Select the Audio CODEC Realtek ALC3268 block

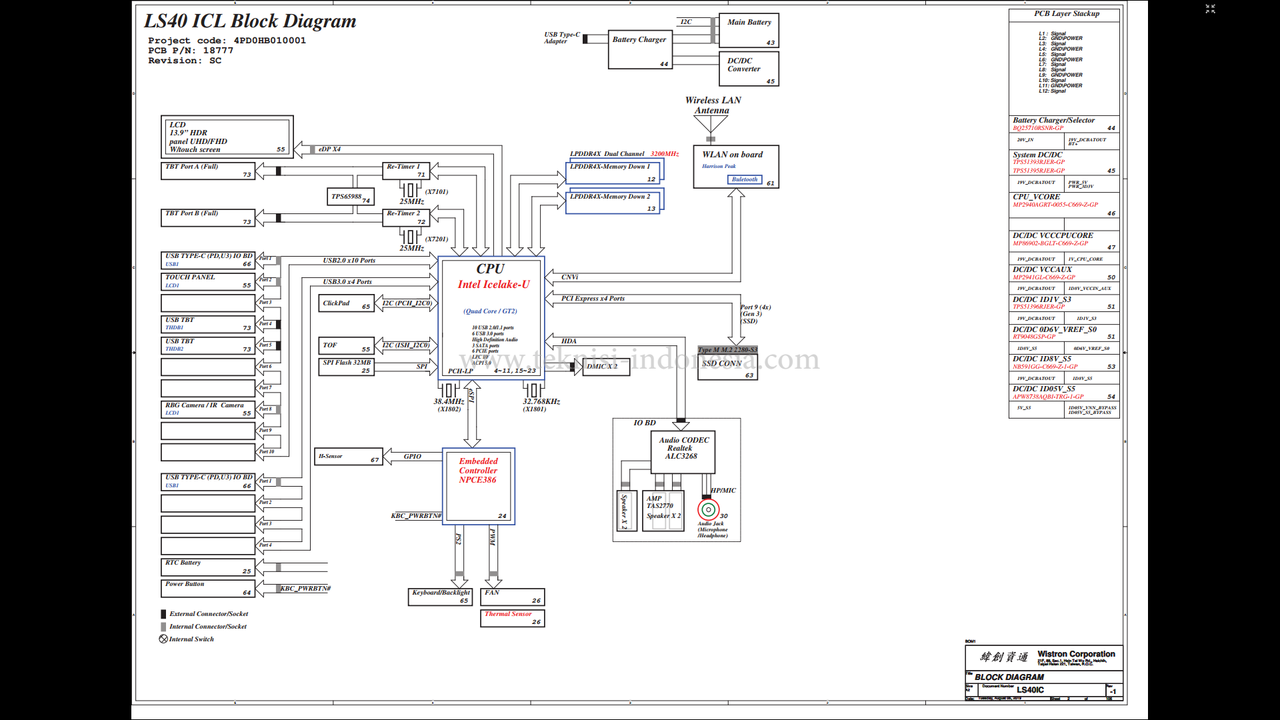[x=684, y=453]
